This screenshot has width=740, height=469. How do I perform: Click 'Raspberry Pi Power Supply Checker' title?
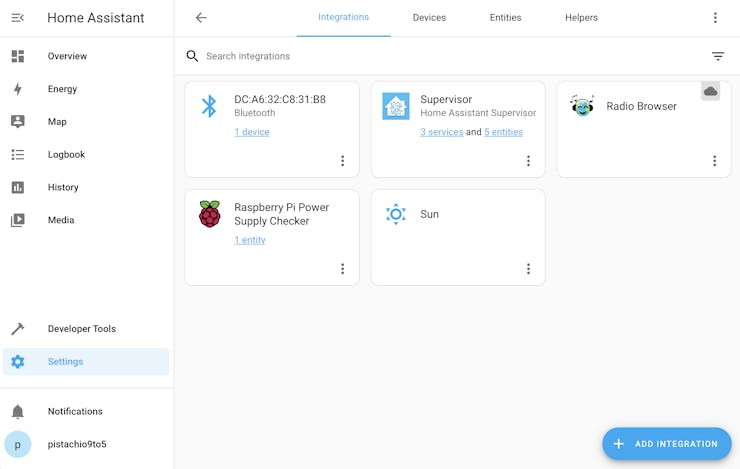click(x=281, y=214)
